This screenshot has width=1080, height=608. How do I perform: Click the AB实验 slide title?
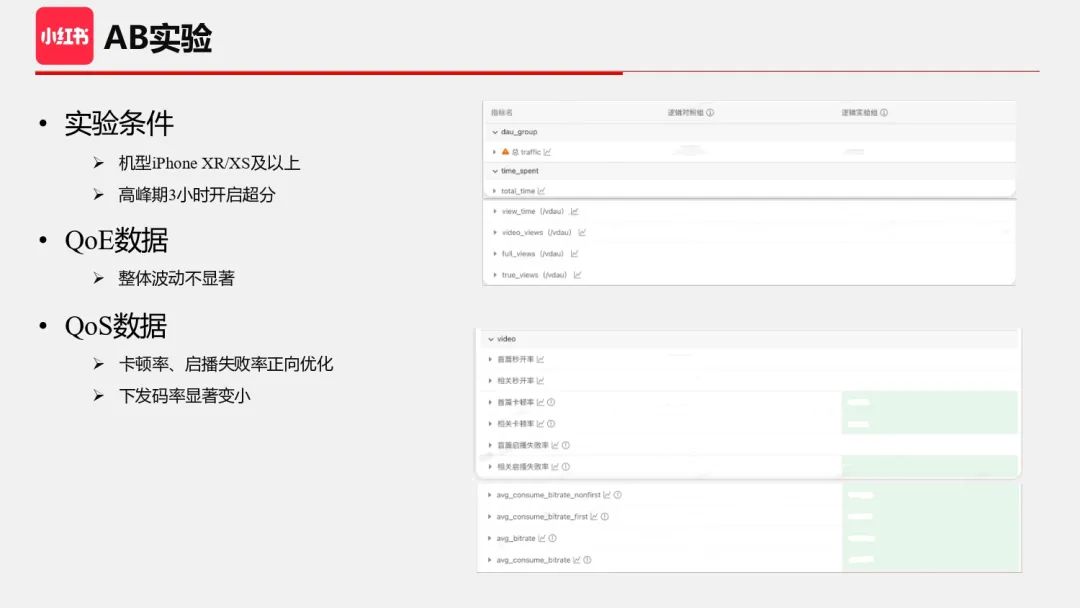click(x=158, y=38)
